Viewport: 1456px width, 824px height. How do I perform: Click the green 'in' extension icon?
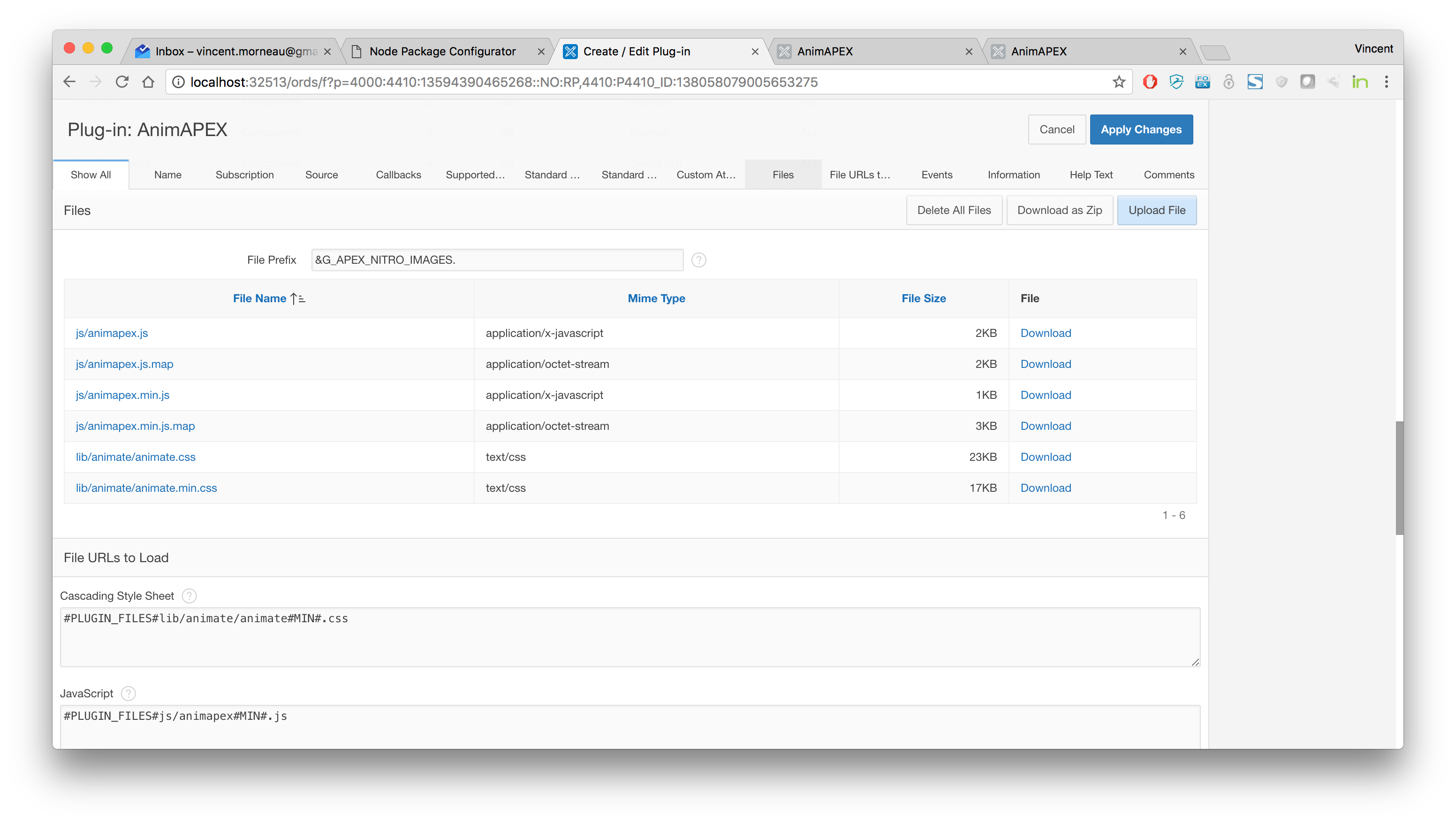[x=1359, y=82]
